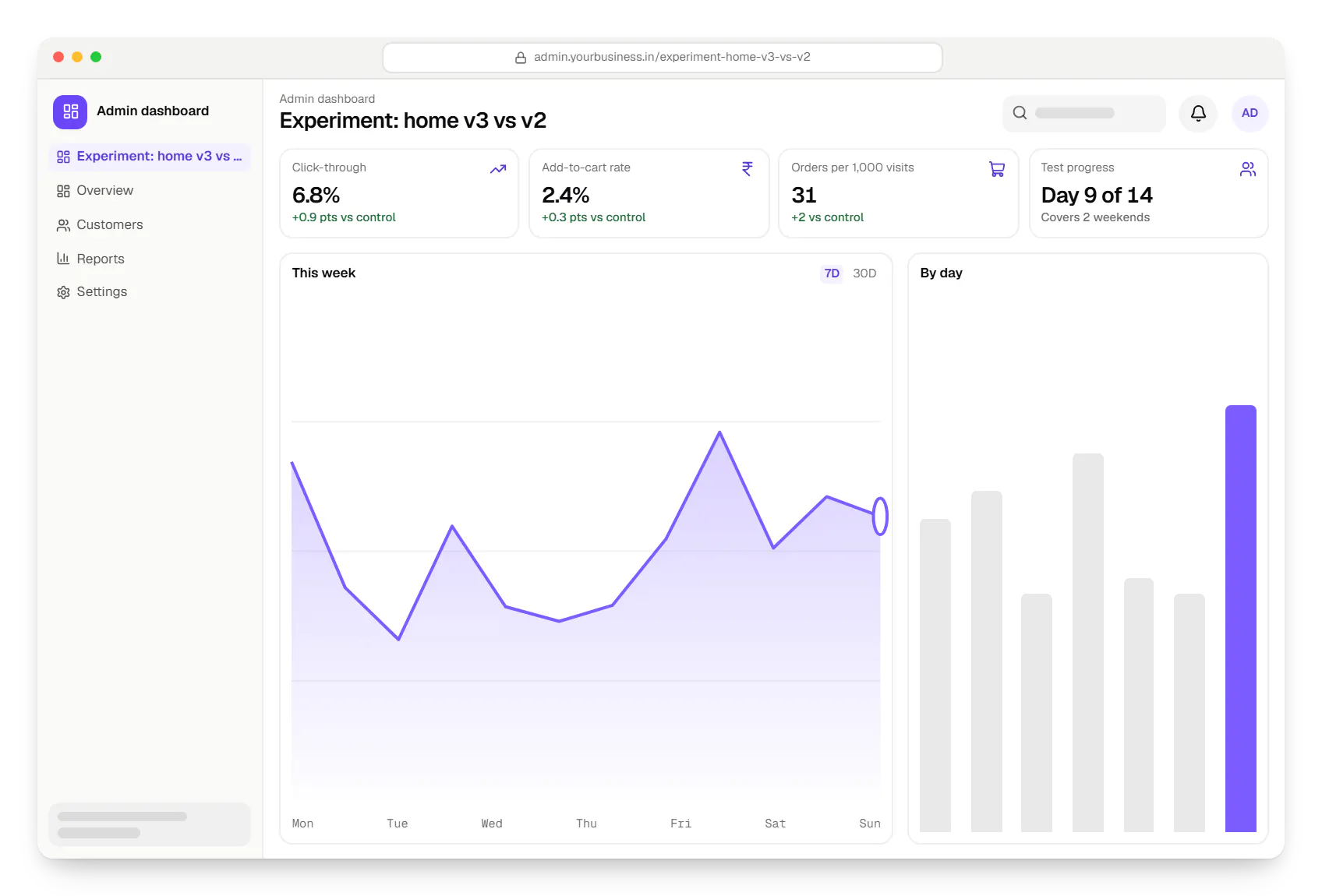Open the Customers section

pos(150,225)
